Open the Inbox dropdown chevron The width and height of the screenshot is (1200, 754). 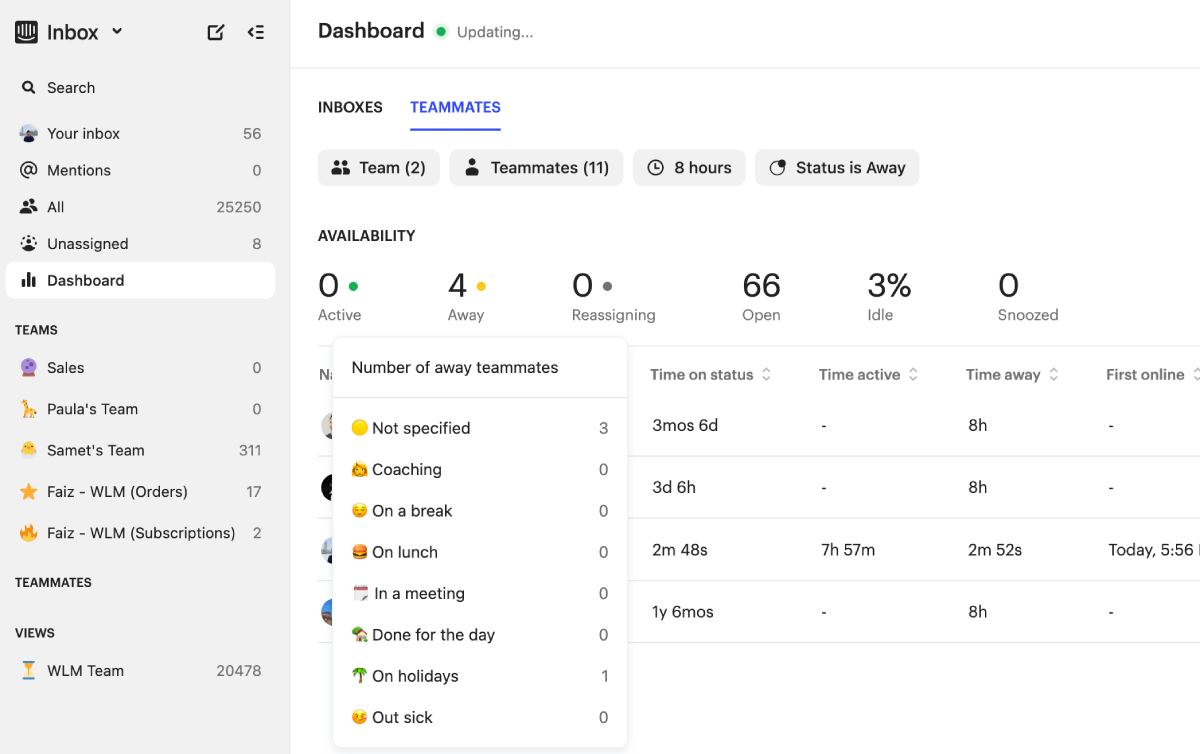117,32
